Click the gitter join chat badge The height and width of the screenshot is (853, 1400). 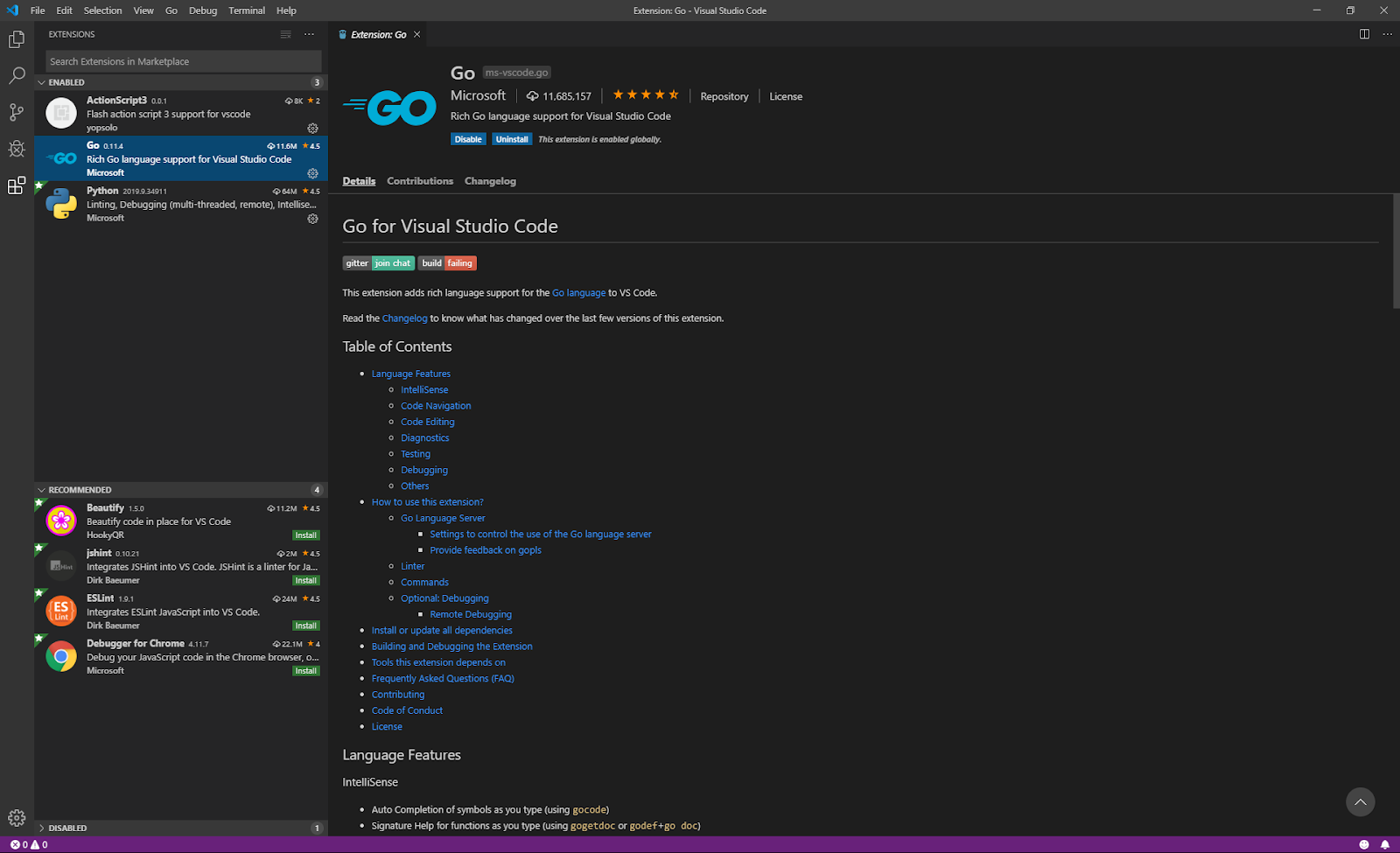tap(378, 263)
